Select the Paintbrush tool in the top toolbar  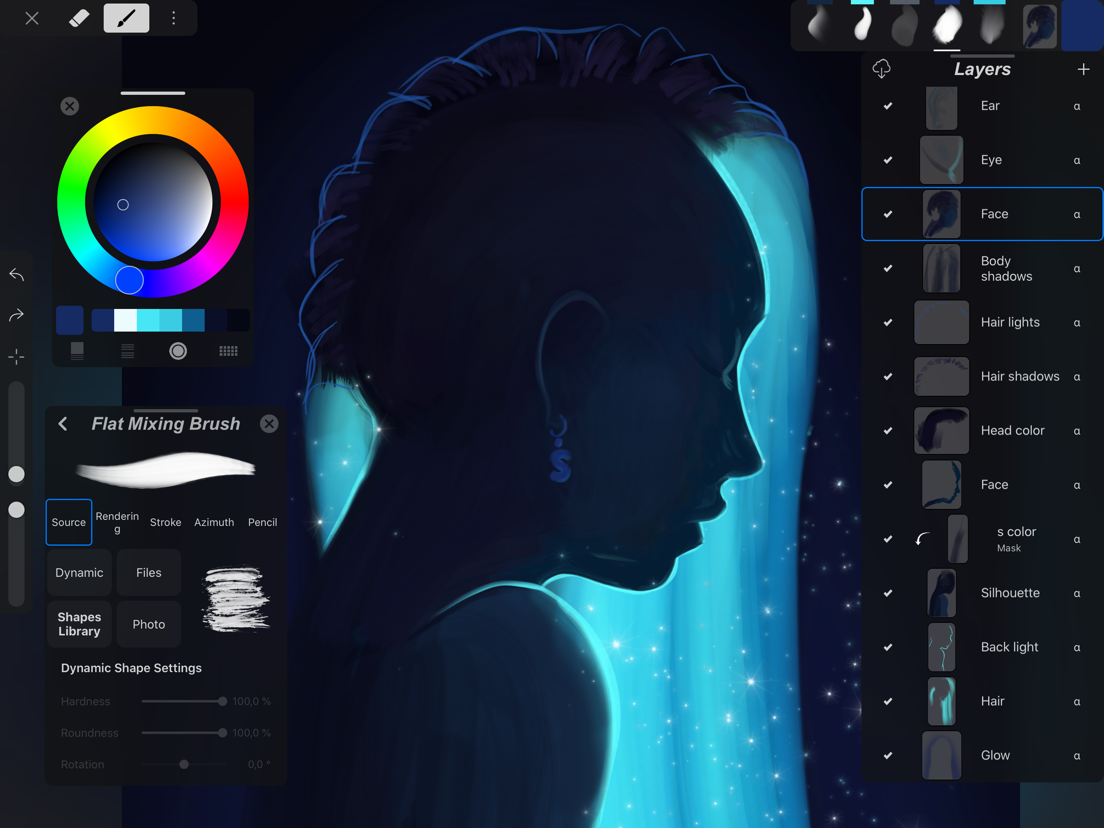click(x=126, y=17)
